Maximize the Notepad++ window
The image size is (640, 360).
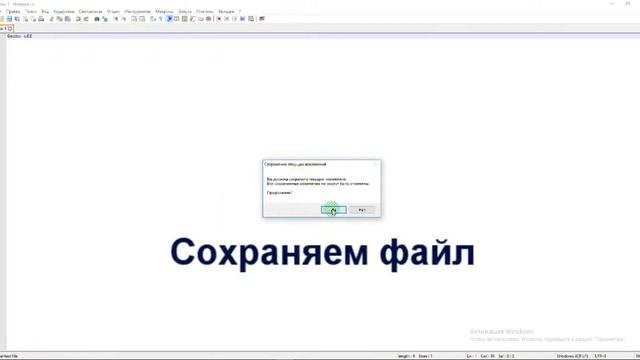(628, 3)
